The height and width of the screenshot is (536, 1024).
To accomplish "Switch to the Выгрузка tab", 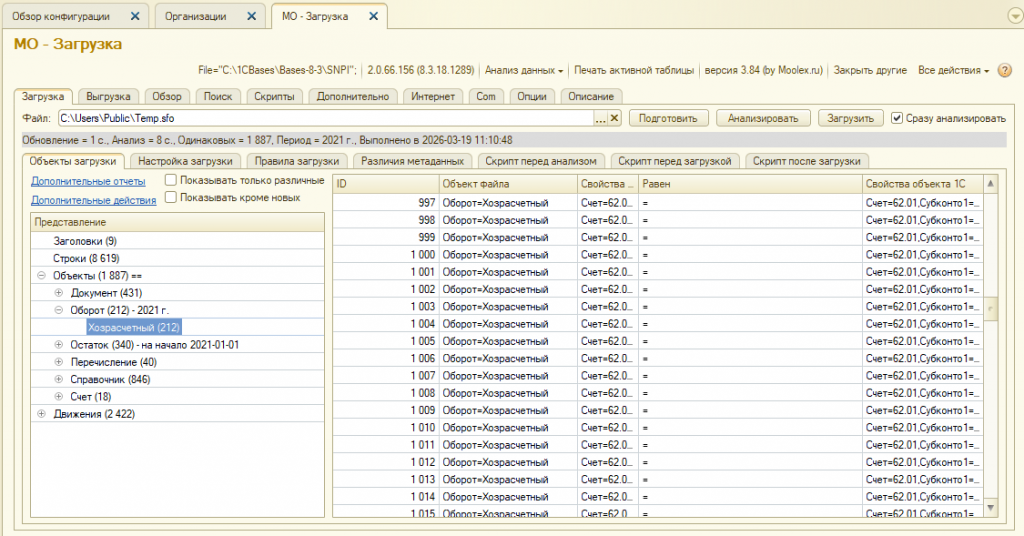I will click(x=108, y=96).
